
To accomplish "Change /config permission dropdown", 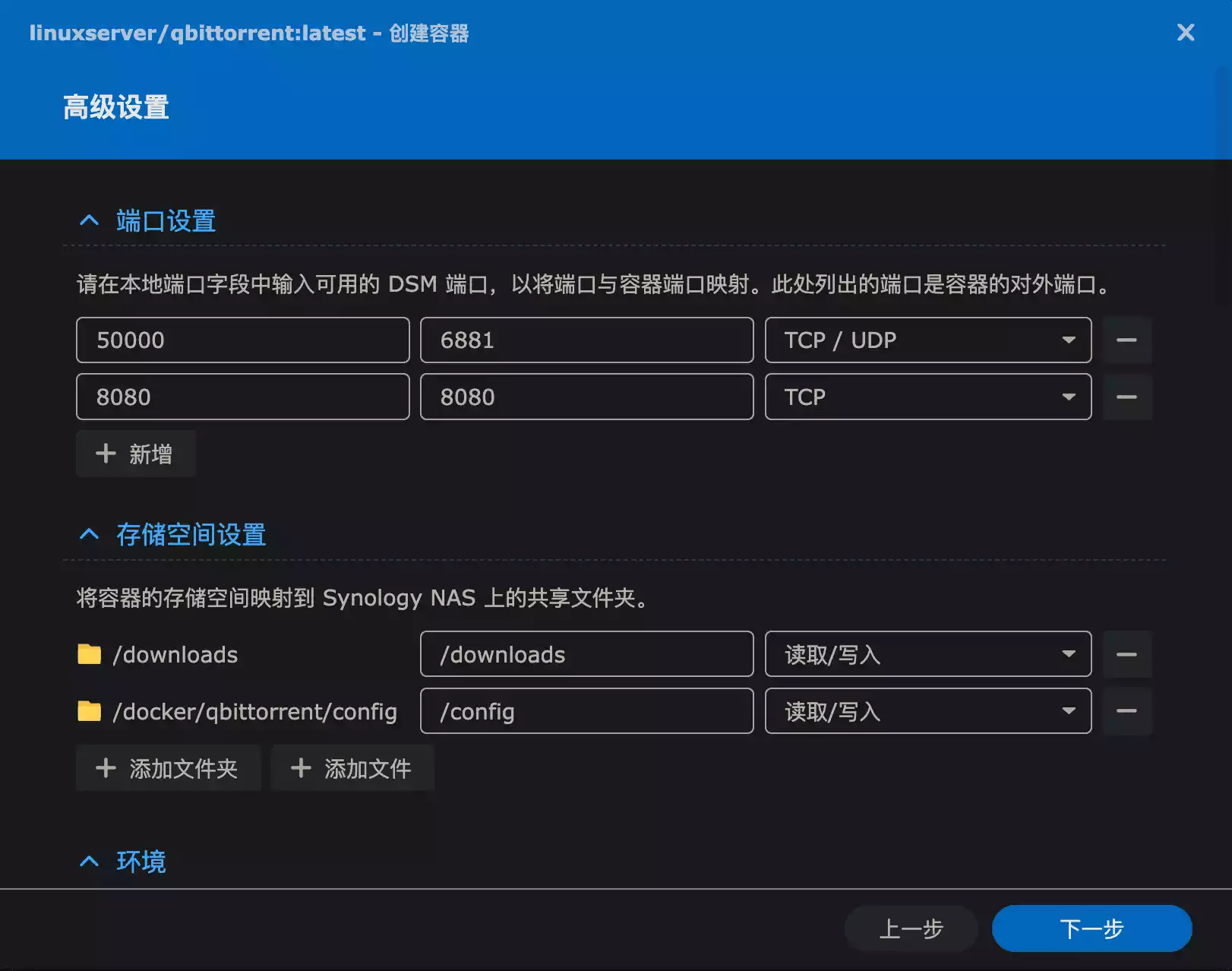I will click(x=927, y=711).
